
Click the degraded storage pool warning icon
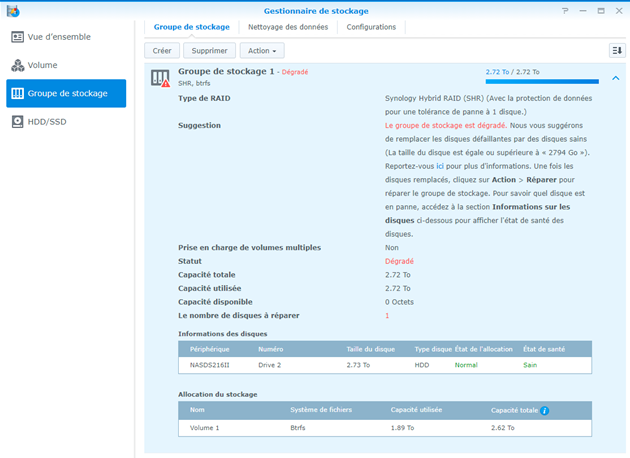coord(160,78)
